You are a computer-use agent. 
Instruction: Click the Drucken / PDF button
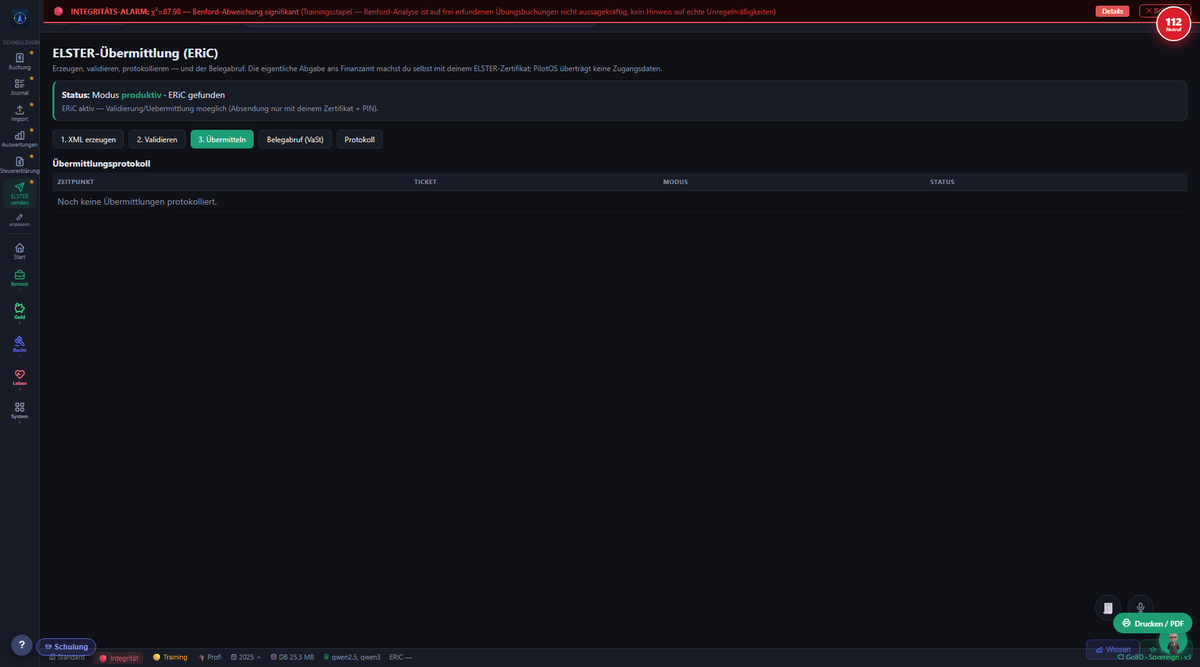tap(1152, 623)
